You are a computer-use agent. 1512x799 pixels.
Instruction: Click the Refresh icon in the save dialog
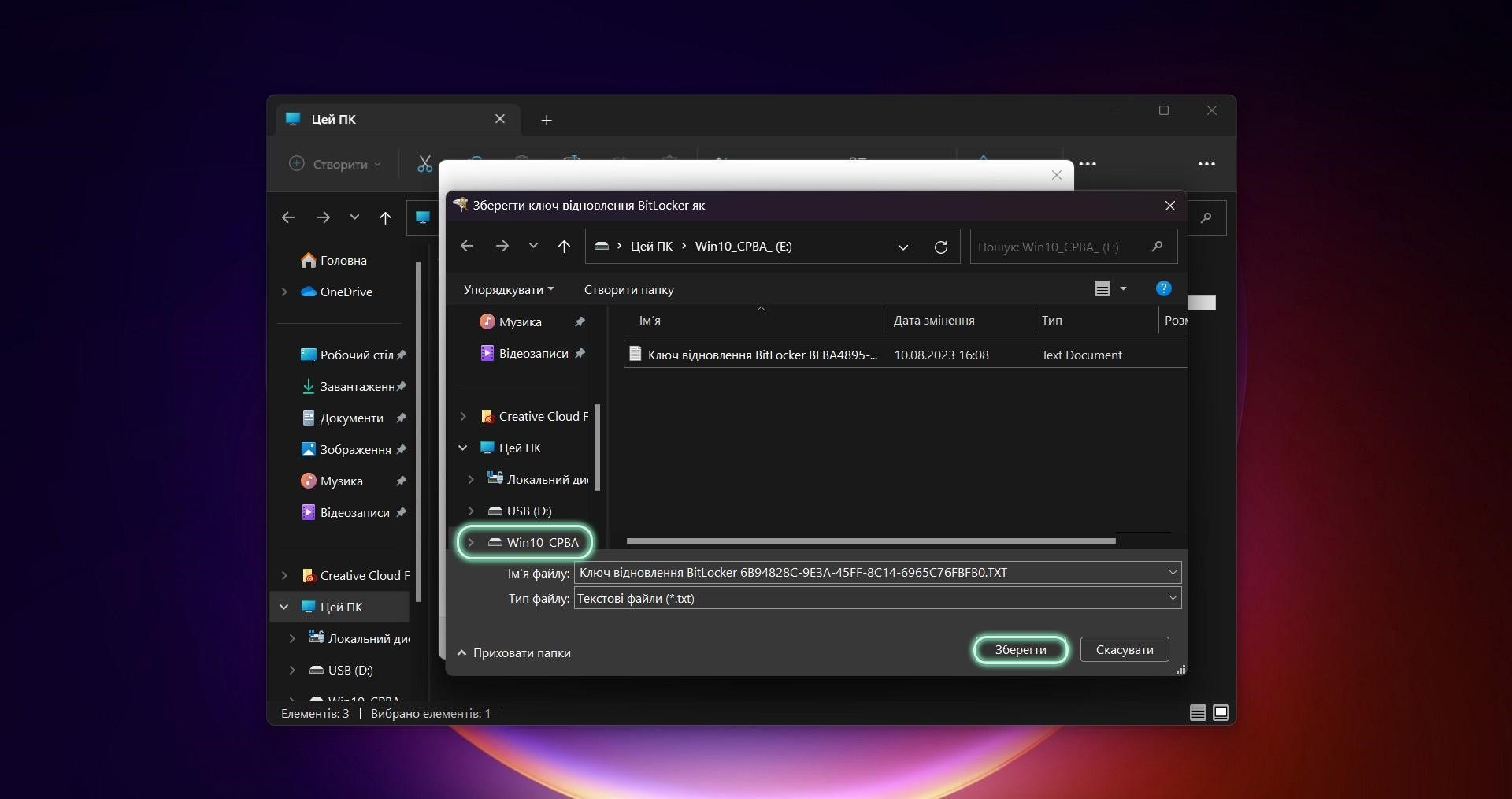[x=940, y=247]
